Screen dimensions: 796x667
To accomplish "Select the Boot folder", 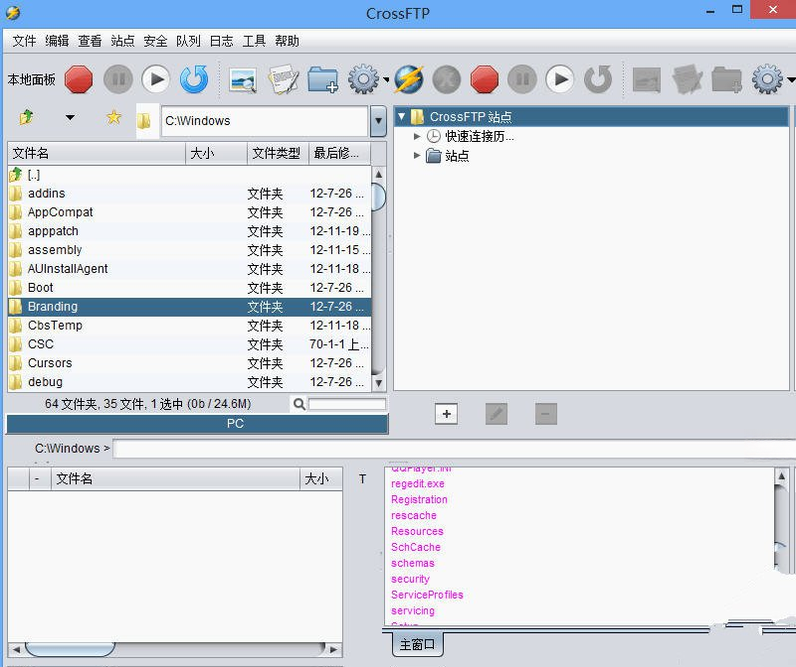I will tap(189, 287).
